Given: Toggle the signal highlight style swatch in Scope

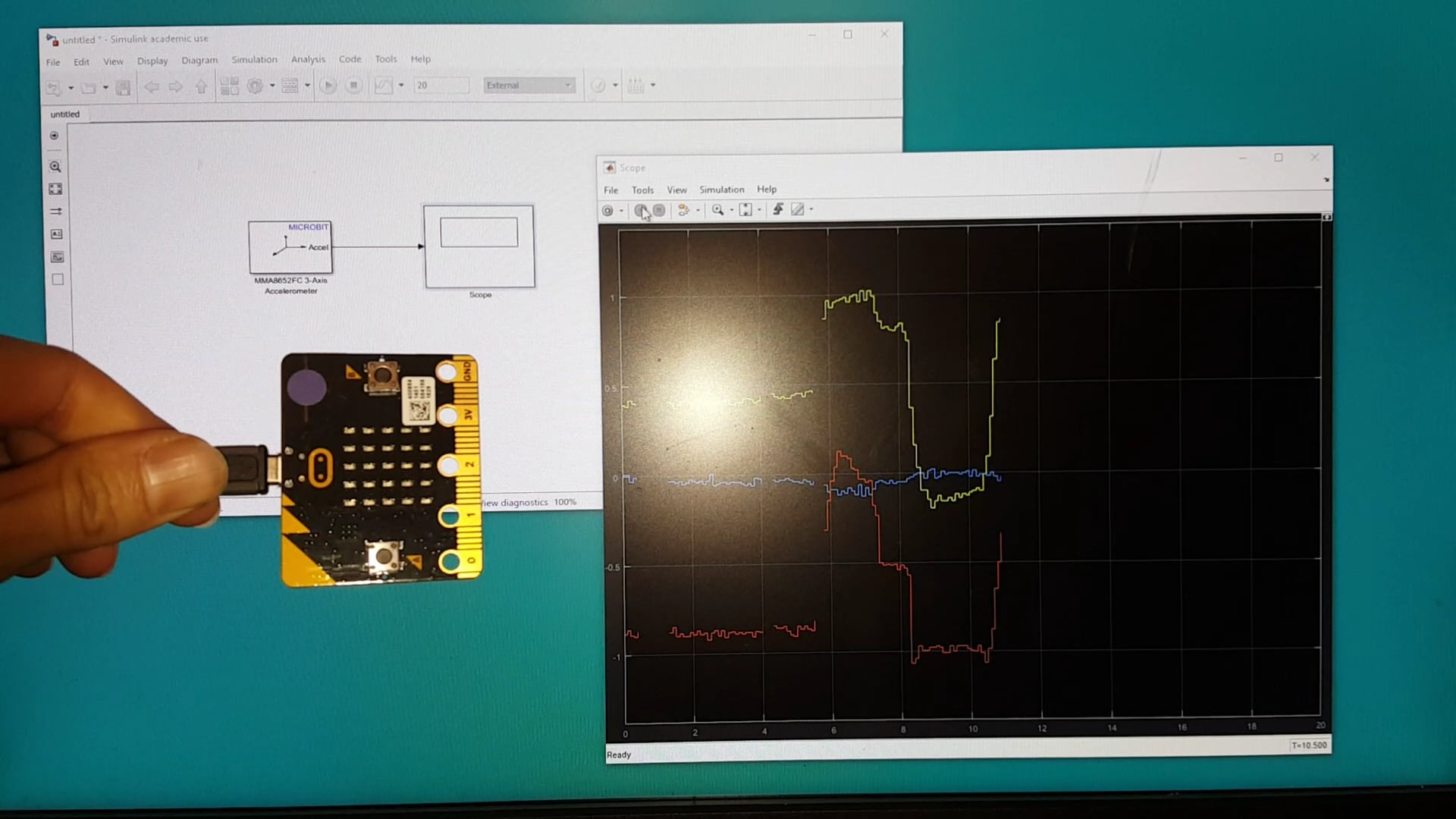Looking at the screenshot, I should [799, 210].
